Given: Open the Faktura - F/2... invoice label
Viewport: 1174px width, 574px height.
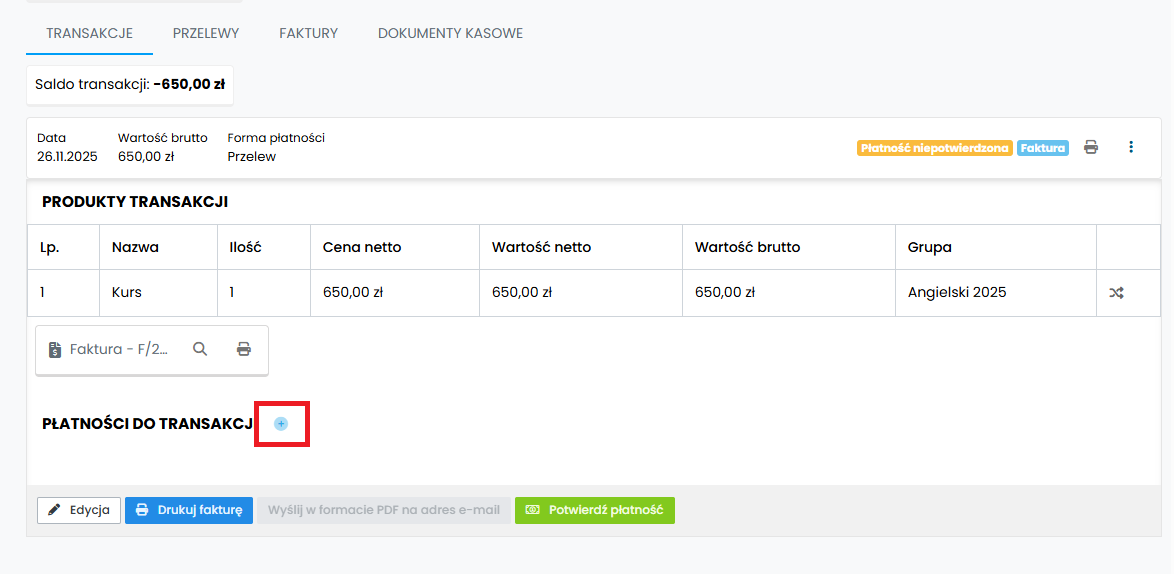Looking at the screenshot, I should (x=119, y=349).
